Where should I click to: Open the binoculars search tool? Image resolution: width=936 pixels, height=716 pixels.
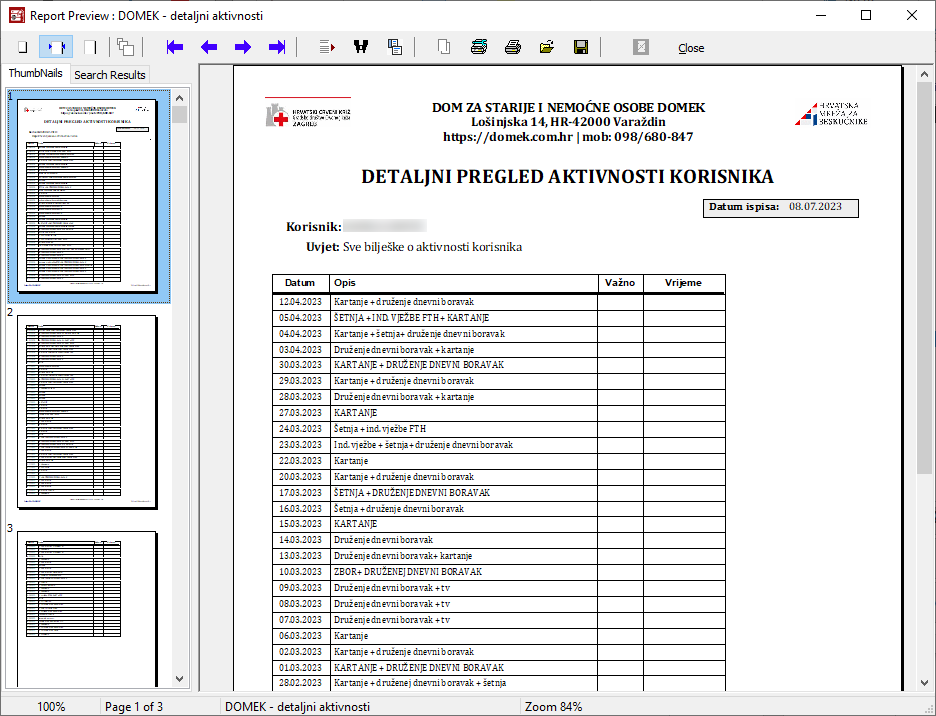click(361, 47)
